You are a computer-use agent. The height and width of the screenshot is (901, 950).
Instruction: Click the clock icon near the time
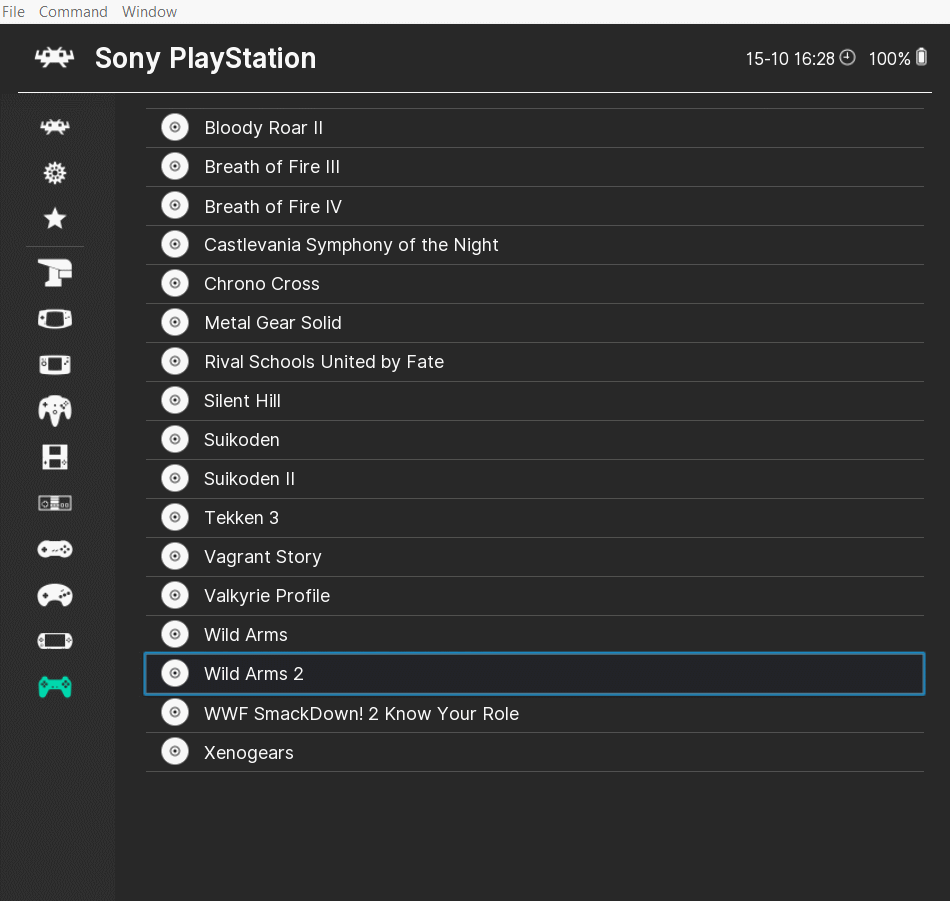[x=847, y=58]
